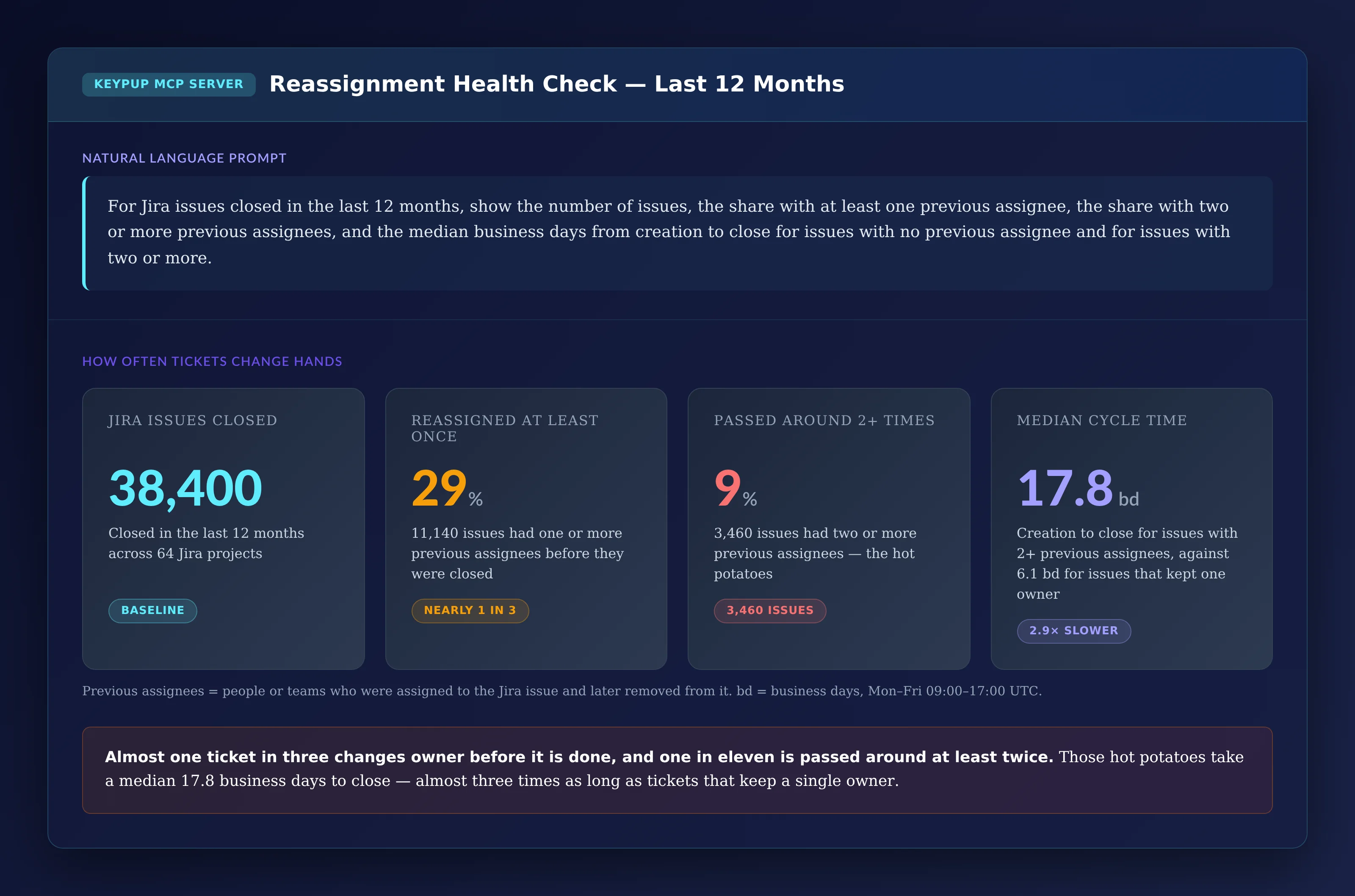Click the 'Creation to close for issues' description
Screen dimensions: 1355x896
click(x=1127, y=564)
